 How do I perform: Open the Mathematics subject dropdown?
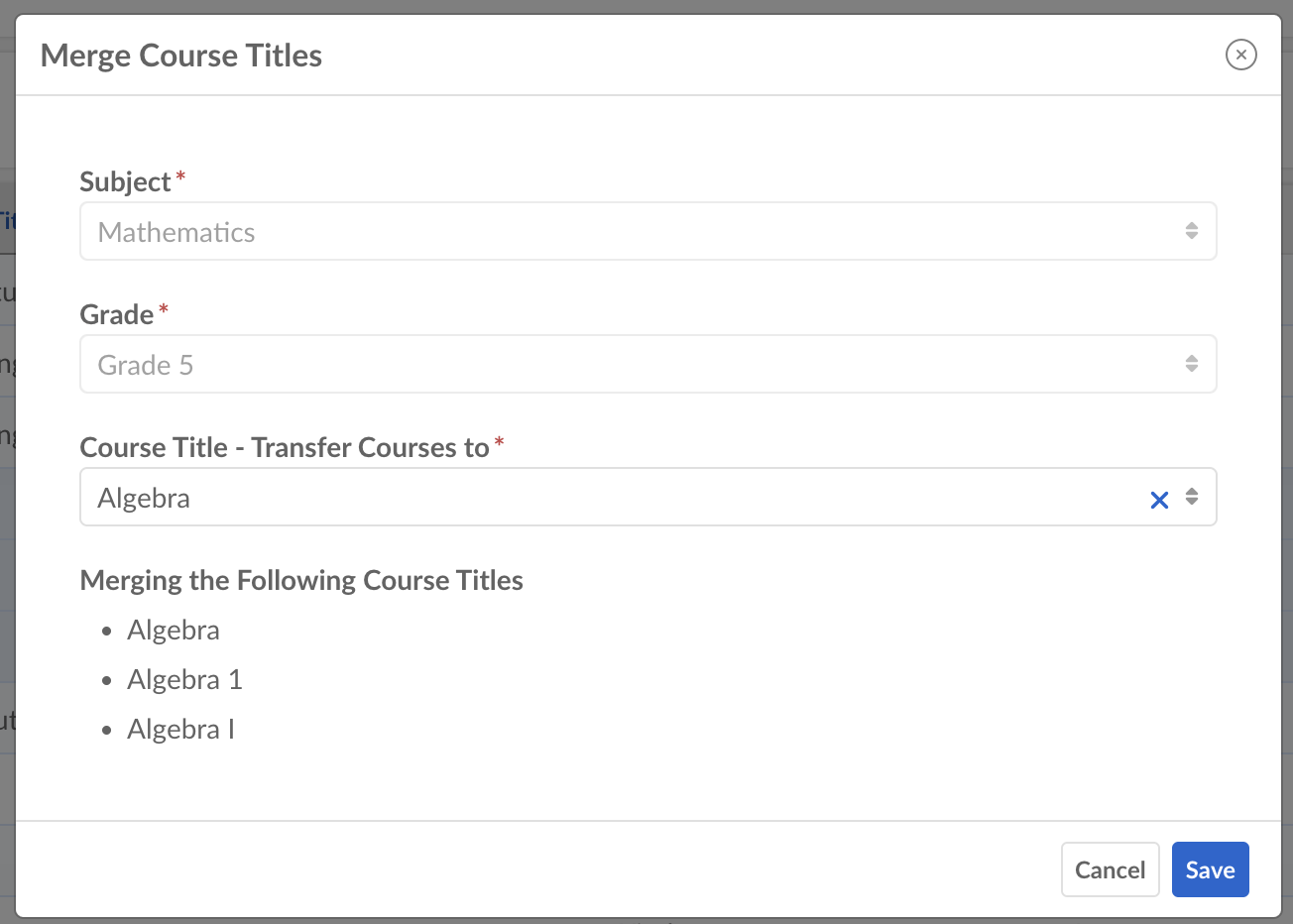click(635, 232)
